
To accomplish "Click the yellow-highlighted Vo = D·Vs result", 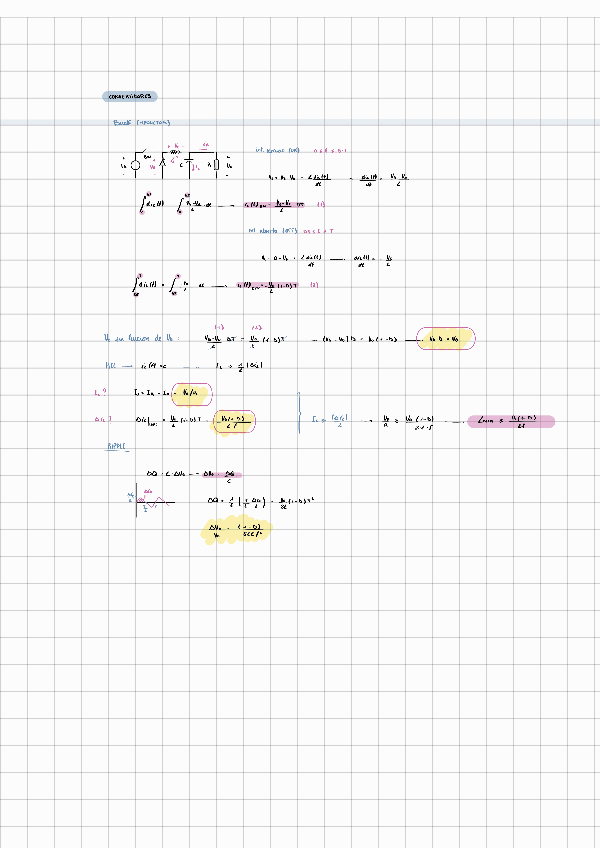I will click(447, 340).
